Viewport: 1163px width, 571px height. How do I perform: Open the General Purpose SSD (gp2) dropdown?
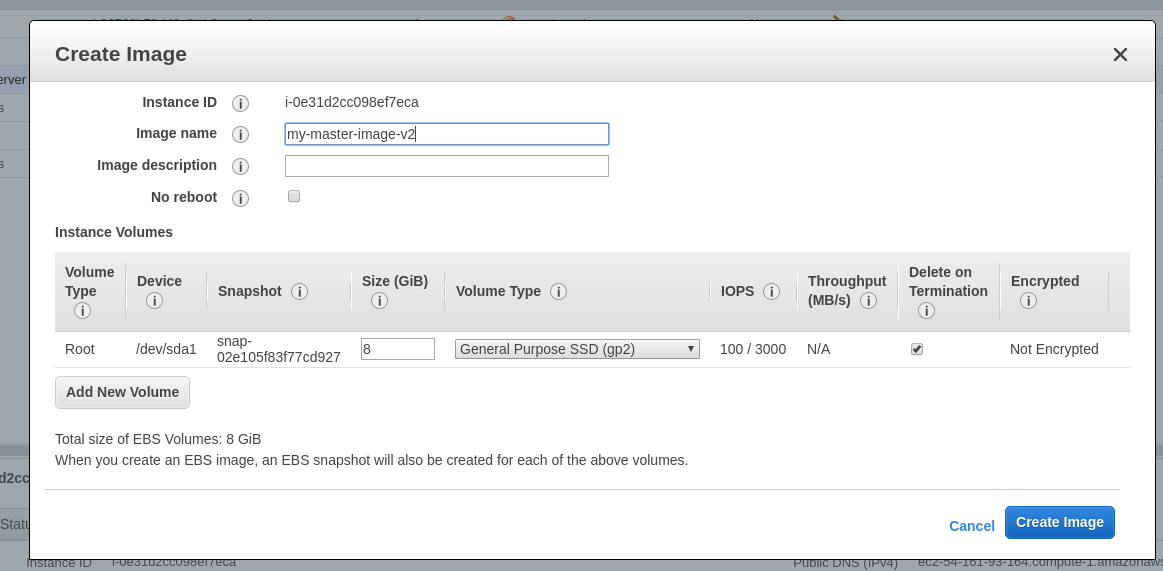(x=577, y=349)
